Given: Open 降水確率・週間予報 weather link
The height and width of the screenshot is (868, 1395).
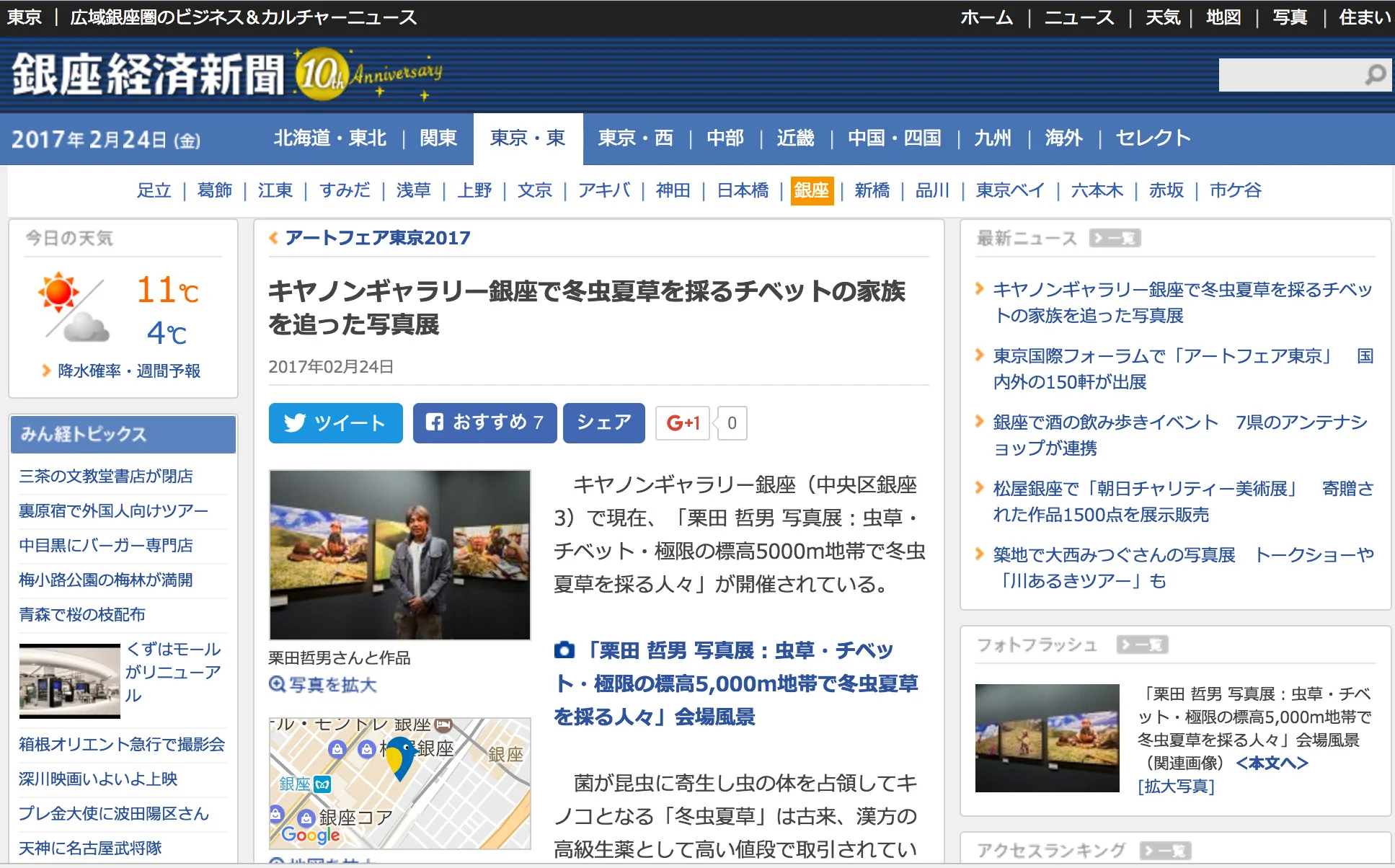Looking at the screenshot, I should click(128, 371).
